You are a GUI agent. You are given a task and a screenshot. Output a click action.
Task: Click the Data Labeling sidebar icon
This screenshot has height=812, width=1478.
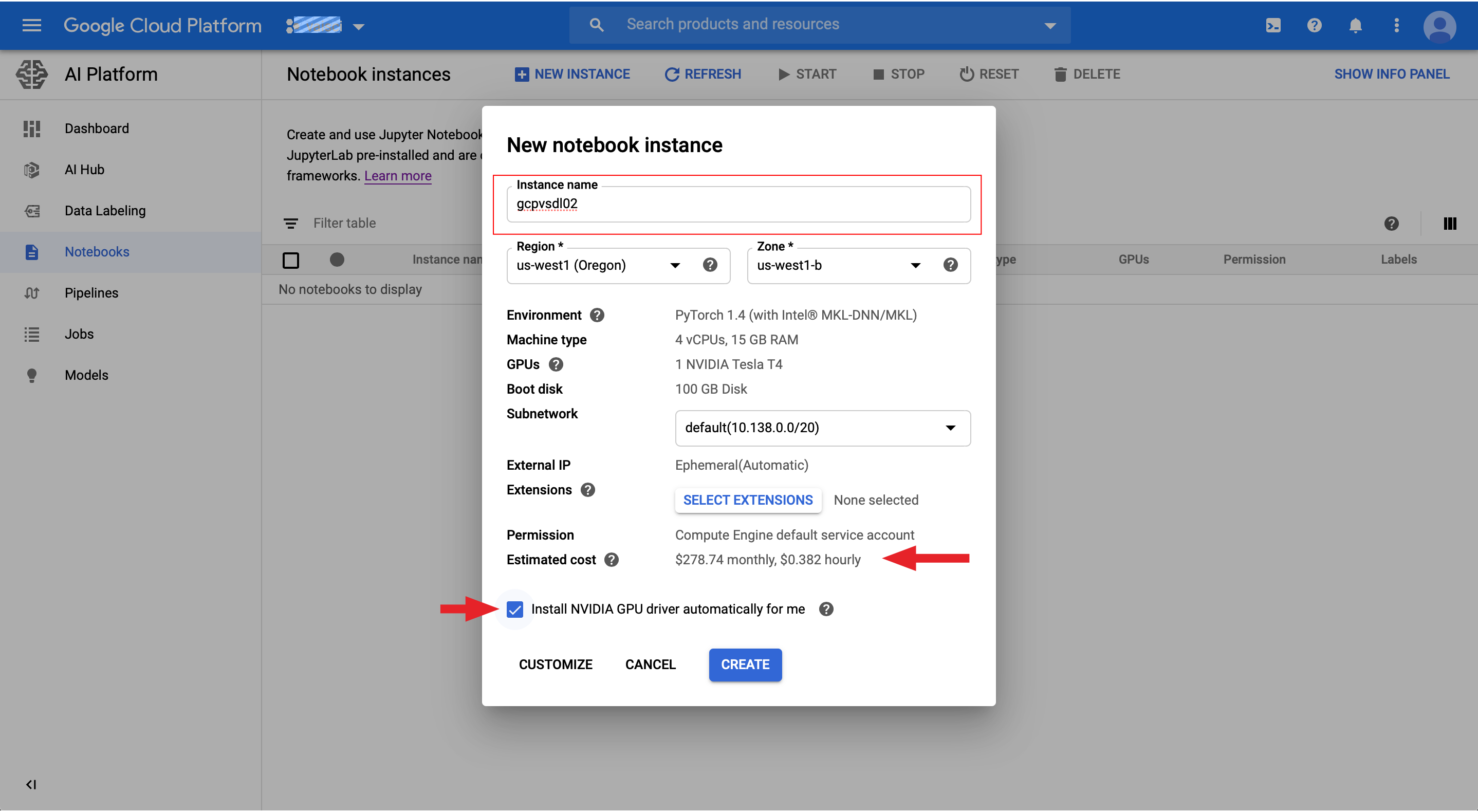[x=31, y=211]
